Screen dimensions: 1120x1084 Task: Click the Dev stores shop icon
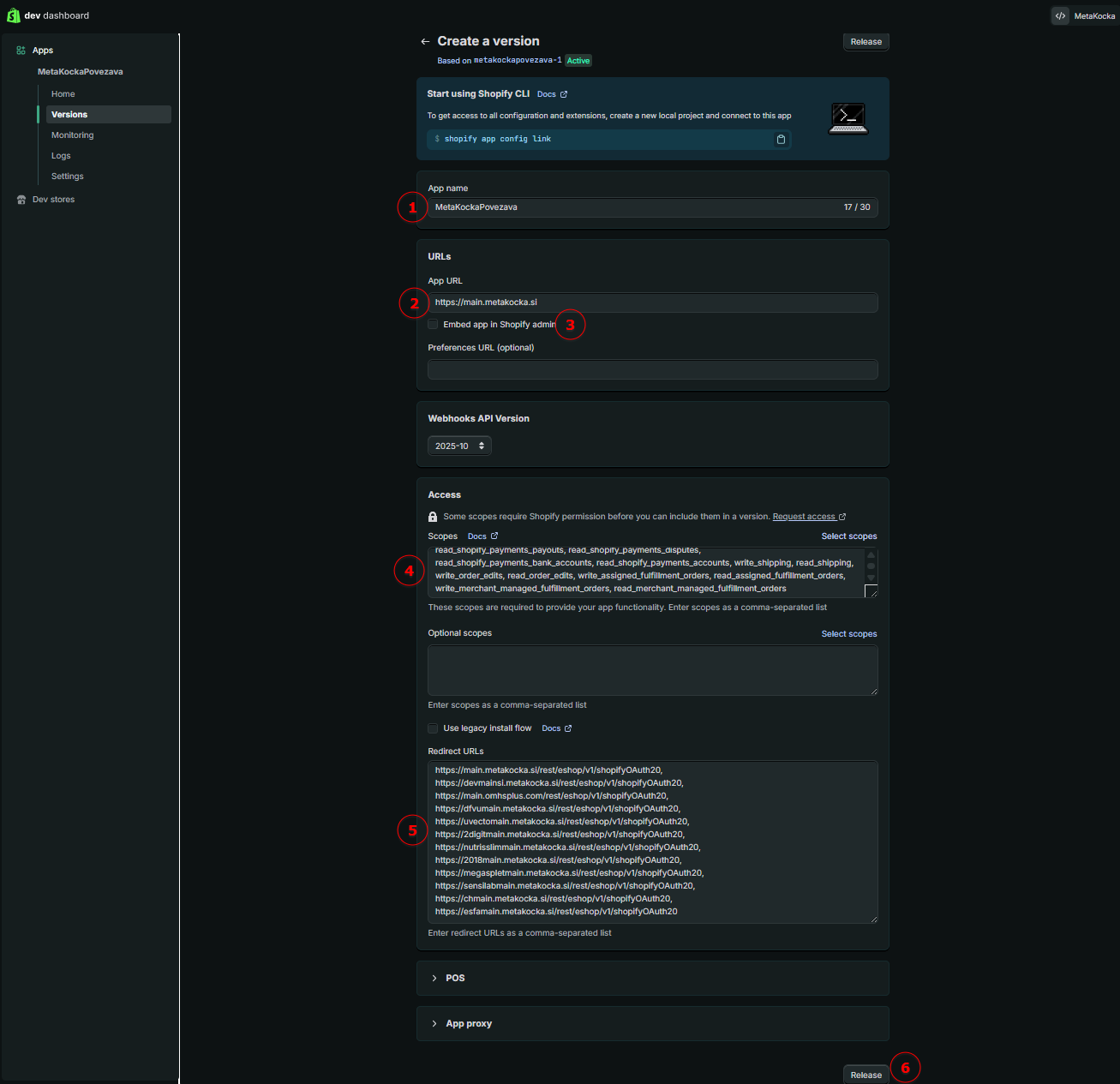pyautogui.click(x=21, y=200)
